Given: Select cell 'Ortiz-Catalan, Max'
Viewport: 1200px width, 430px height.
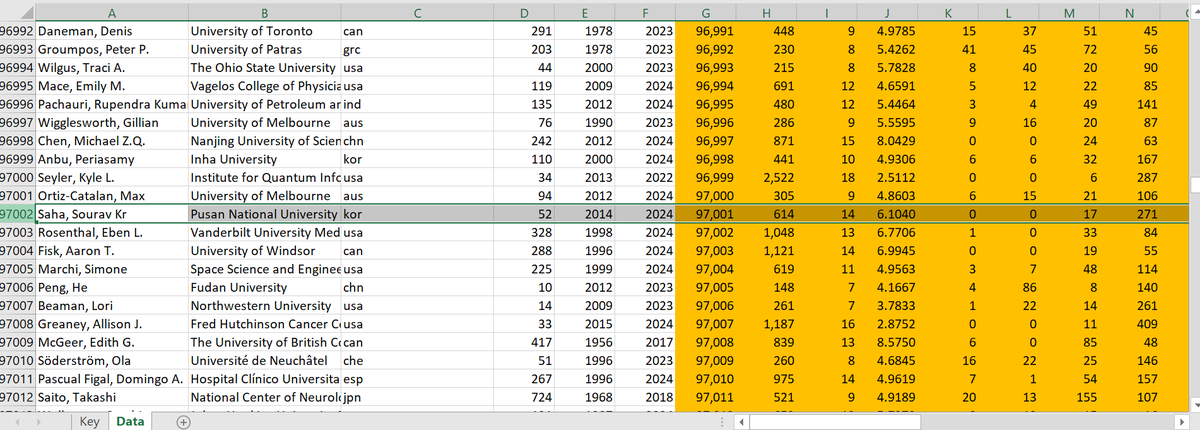Looking at the screenshot, I should coord(110,196).
